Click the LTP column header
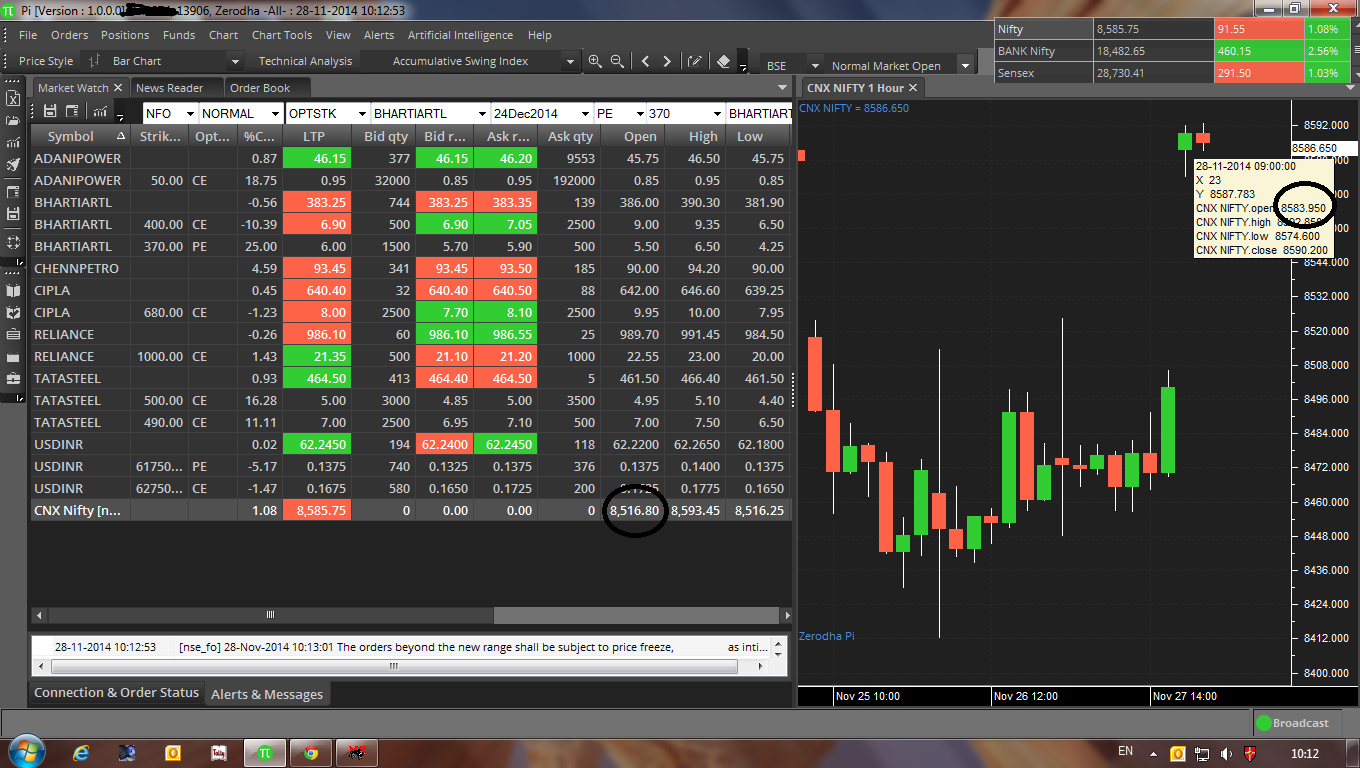 tap(313, 136)
